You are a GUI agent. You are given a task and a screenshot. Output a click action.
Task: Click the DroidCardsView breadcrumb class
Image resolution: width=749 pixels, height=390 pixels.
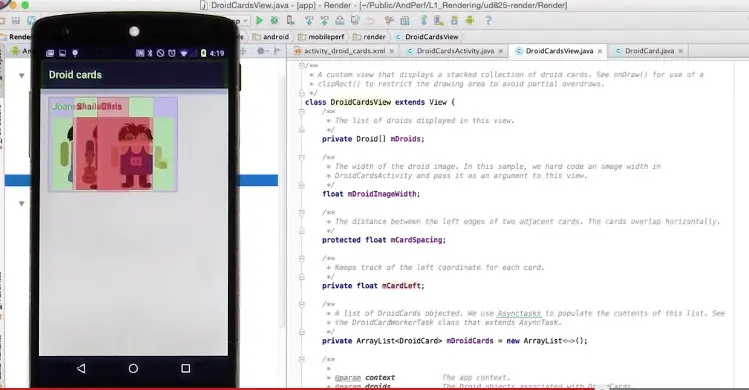pos(427,37)
